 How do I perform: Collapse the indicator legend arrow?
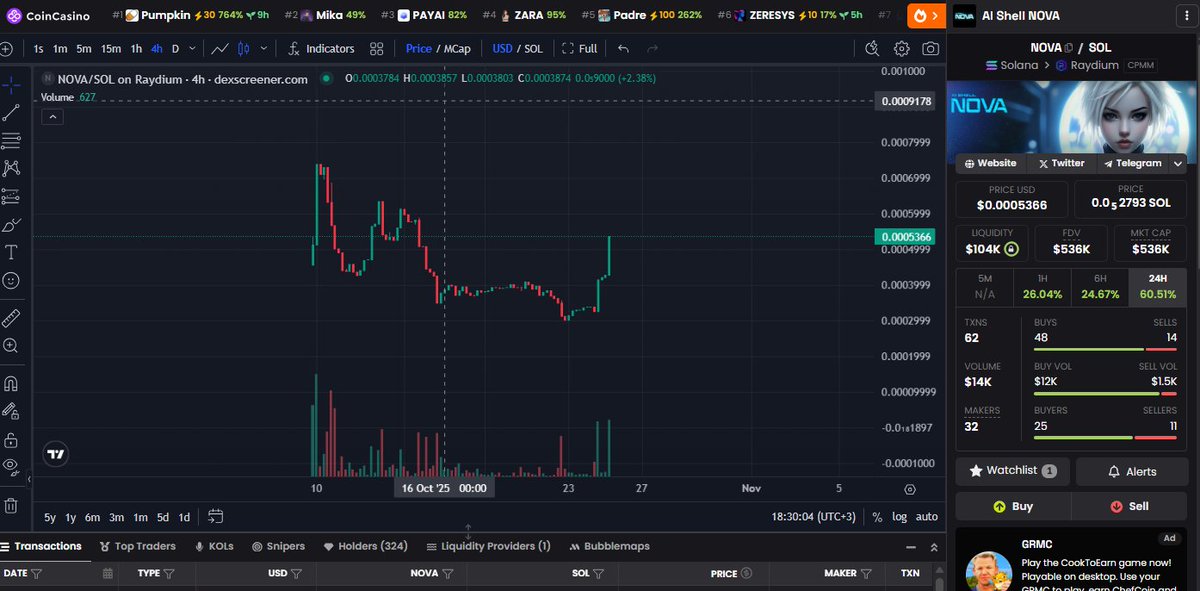point(52,116)
